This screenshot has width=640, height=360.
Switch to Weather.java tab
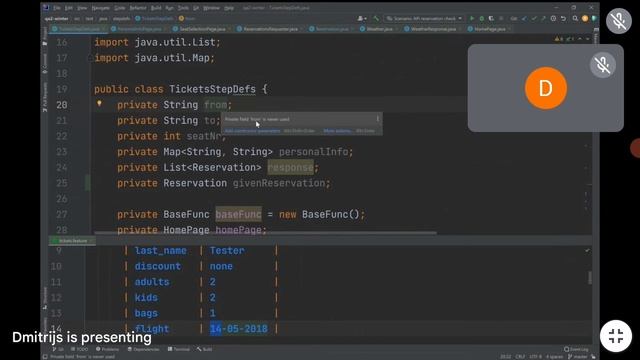[379, 29]
